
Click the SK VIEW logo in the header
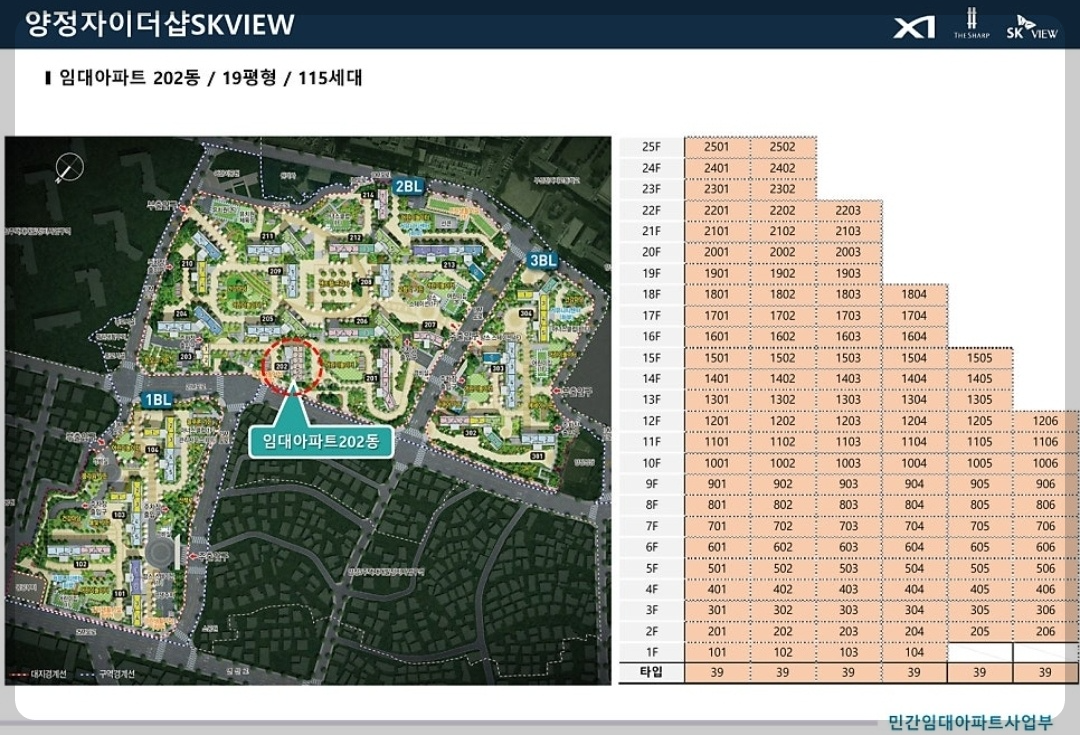pyautogui.click(x=1031, y=28)
